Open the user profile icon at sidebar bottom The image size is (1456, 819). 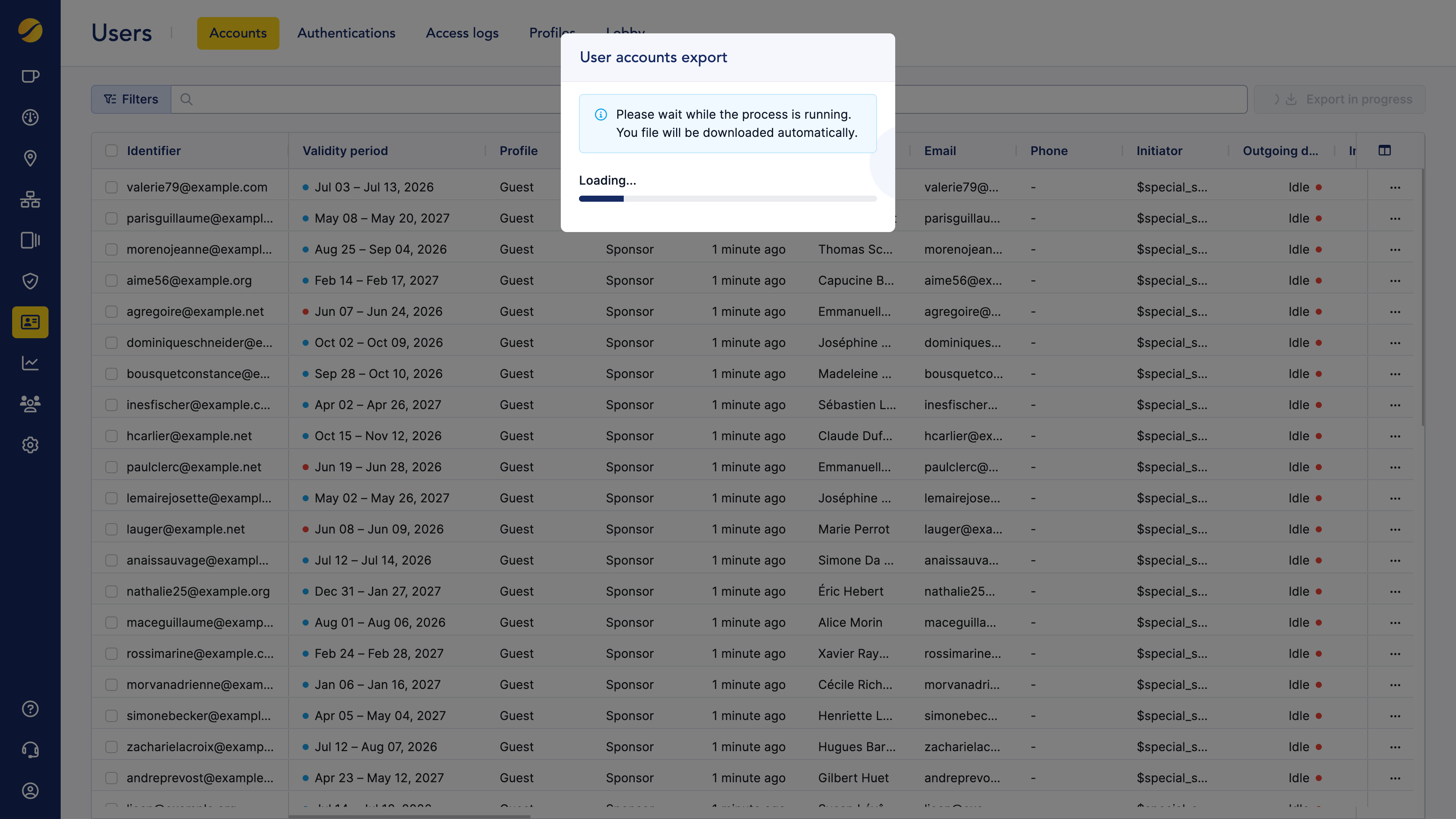[x=30, y=791]
